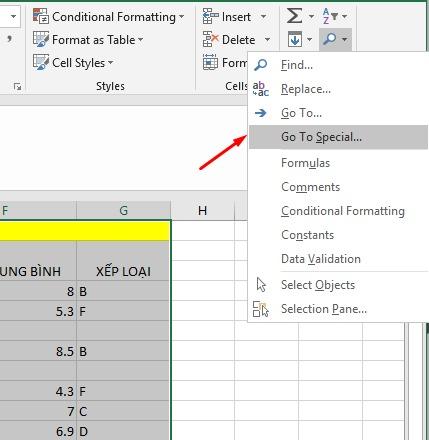This screenshot has width=429, height=440.
Task: Click the arrow icon beside Go To...
Action: pyautogui.click(x=261, y=113)
